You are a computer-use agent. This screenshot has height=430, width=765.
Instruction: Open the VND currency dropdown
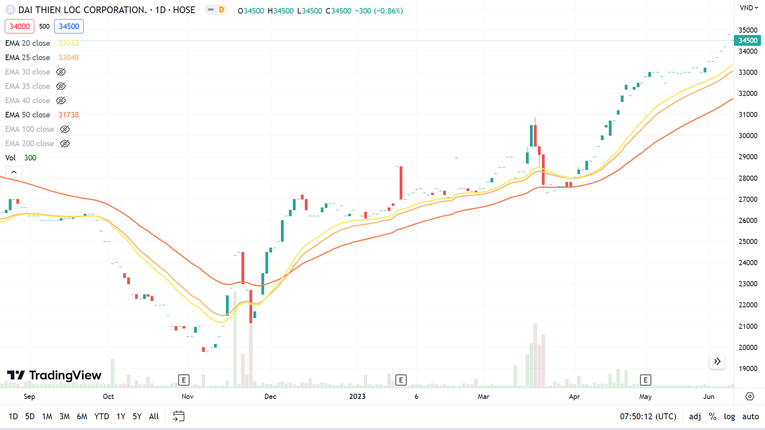(x=748, y=8)
